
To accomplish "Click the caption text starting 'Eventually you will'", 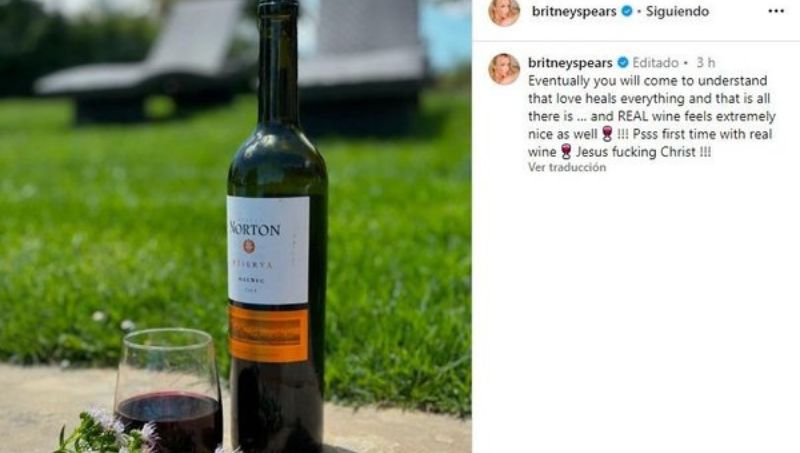I will [x=652, y=116].
